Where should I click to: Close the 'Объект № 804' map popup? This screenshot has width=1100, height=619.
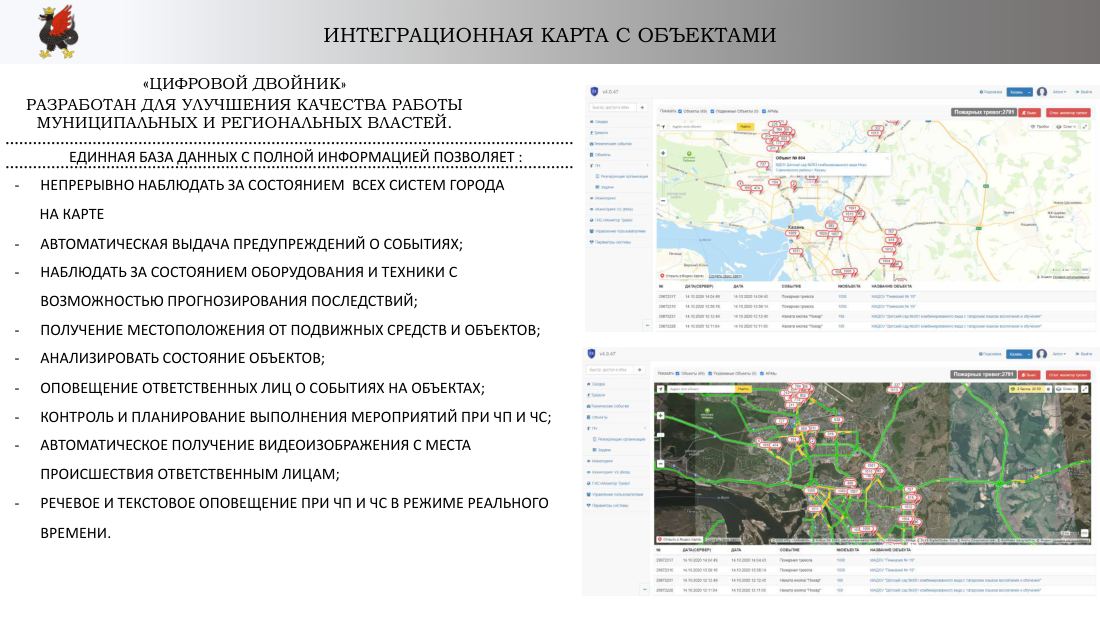tap(885, 158)
